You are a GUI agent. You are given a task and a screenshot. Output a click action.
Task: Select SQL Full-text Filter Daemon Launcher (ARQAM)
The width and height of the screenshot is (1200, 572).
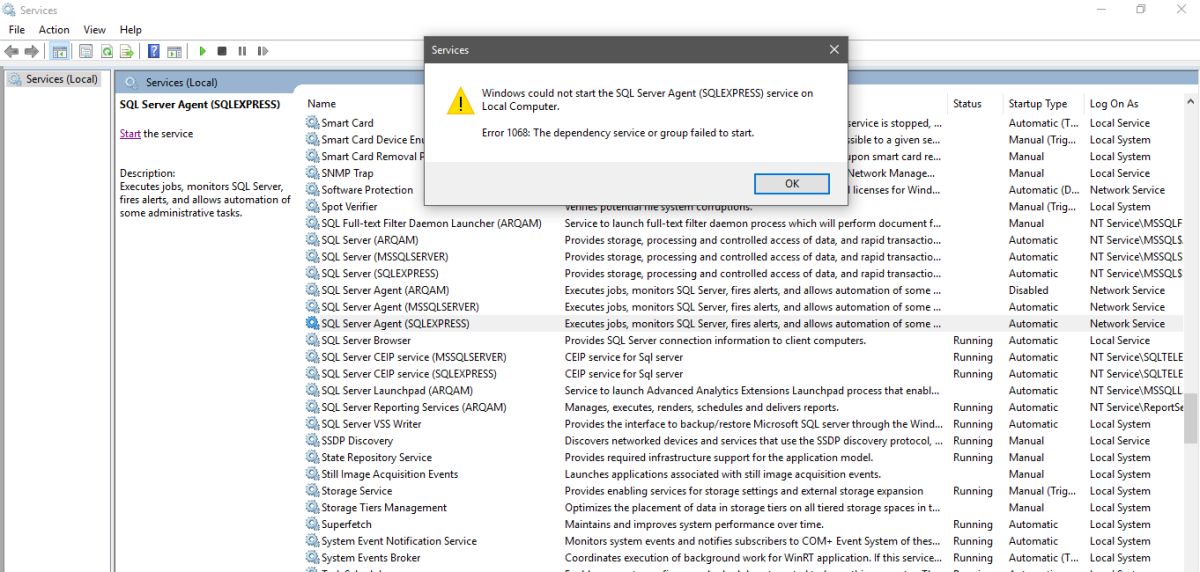click(x=743, y=223)
